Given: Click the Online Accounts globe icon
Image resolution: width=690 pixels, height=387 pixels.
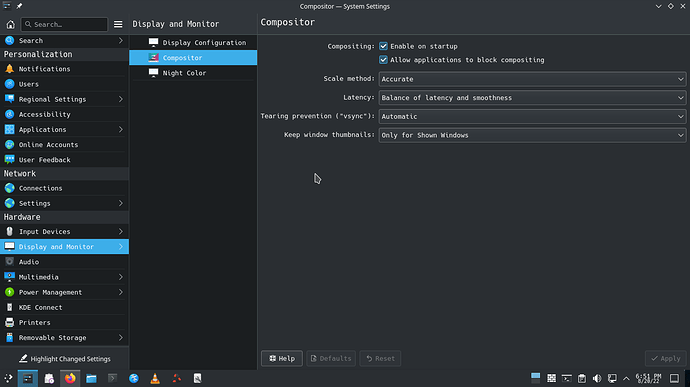Looking at the screenshot, I should coord(9,144).
